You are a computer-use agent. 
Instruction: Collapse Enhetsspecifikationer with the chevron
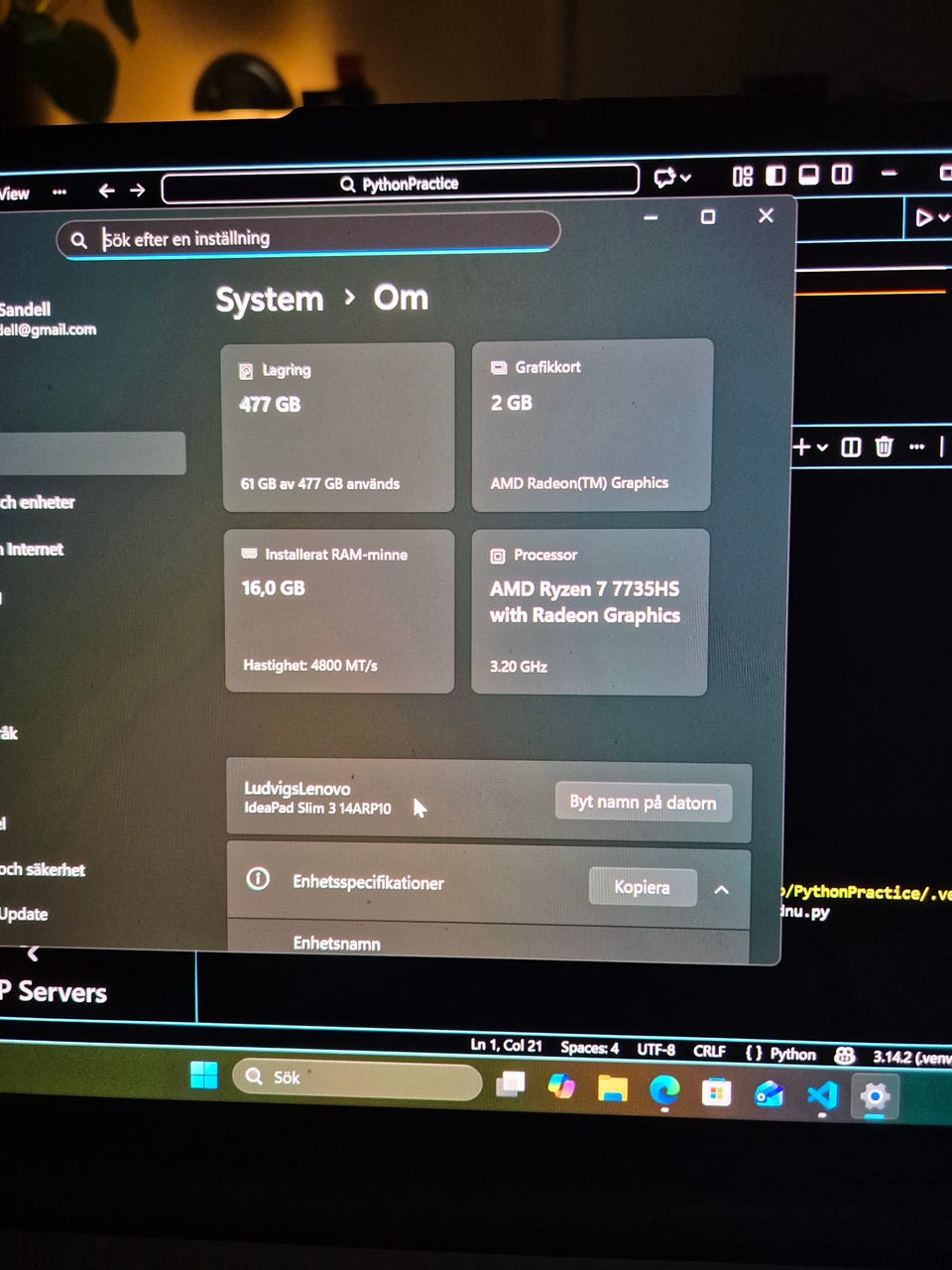[x=722, y=890]
